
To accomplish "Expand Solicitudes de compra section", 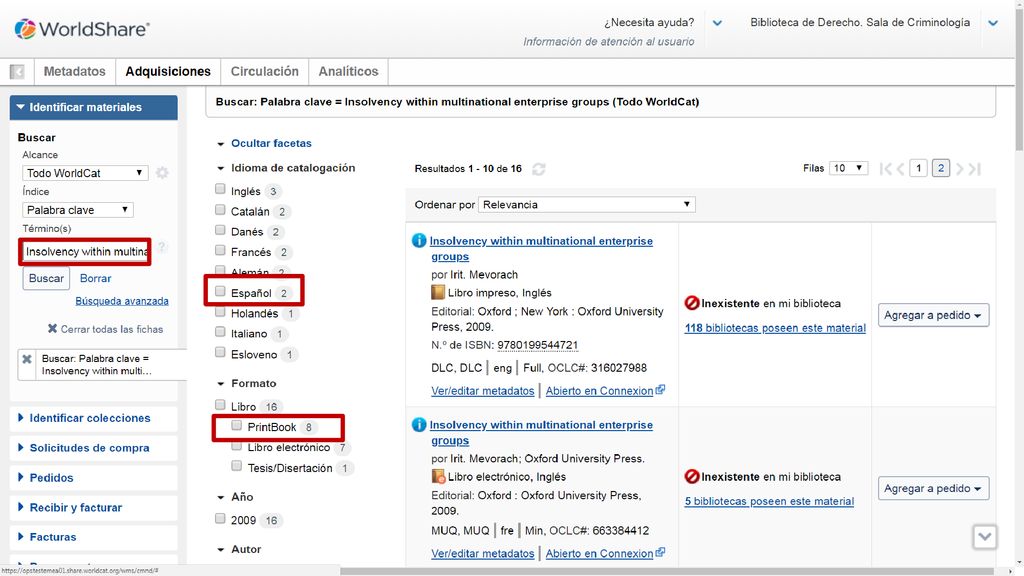I will click(93, 448).
